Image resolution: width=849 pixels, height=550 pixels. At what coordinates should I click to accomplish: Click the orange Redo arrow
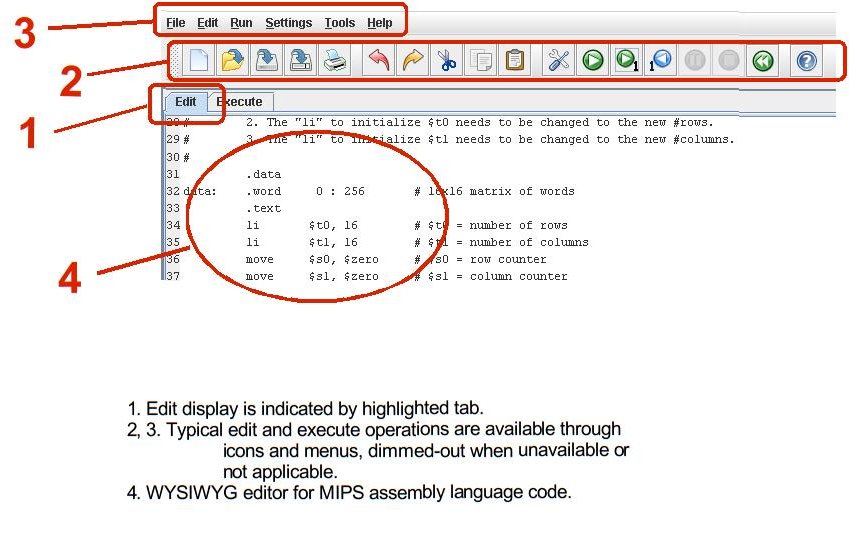click(x=413, y=60)
